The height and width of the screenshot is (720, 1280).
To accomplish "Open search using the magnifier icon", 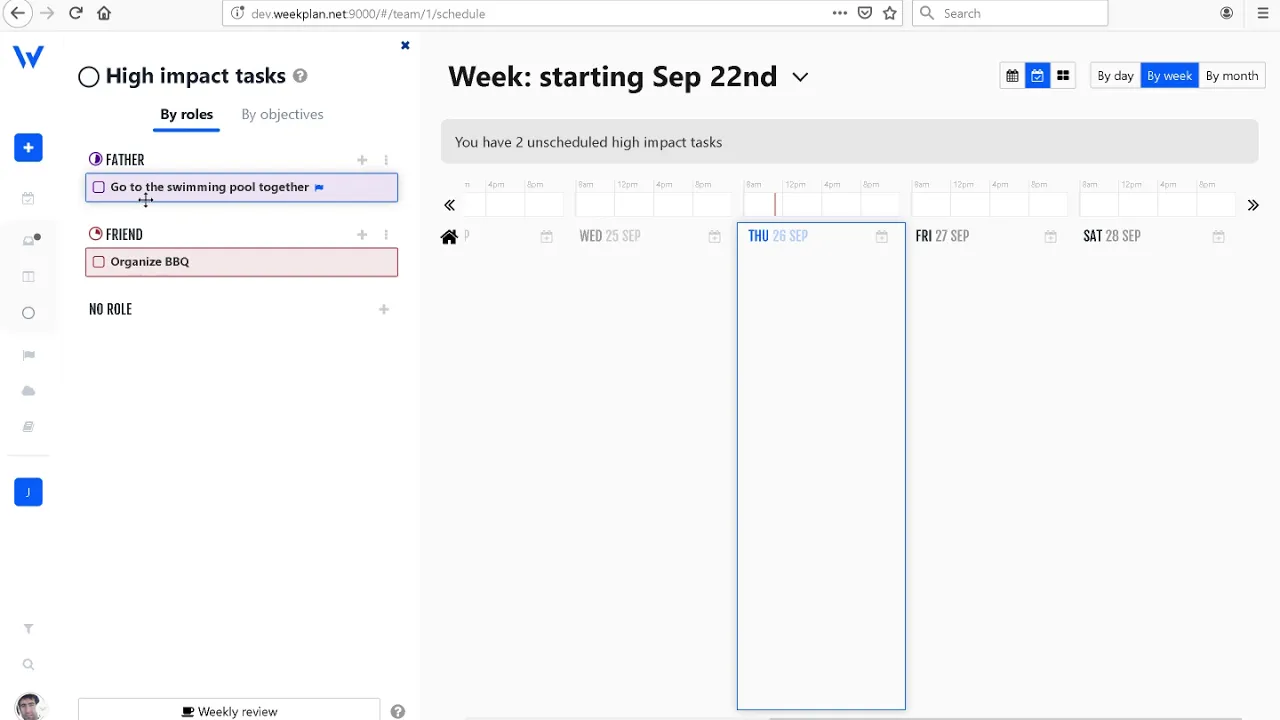I will tap(28, 663).
